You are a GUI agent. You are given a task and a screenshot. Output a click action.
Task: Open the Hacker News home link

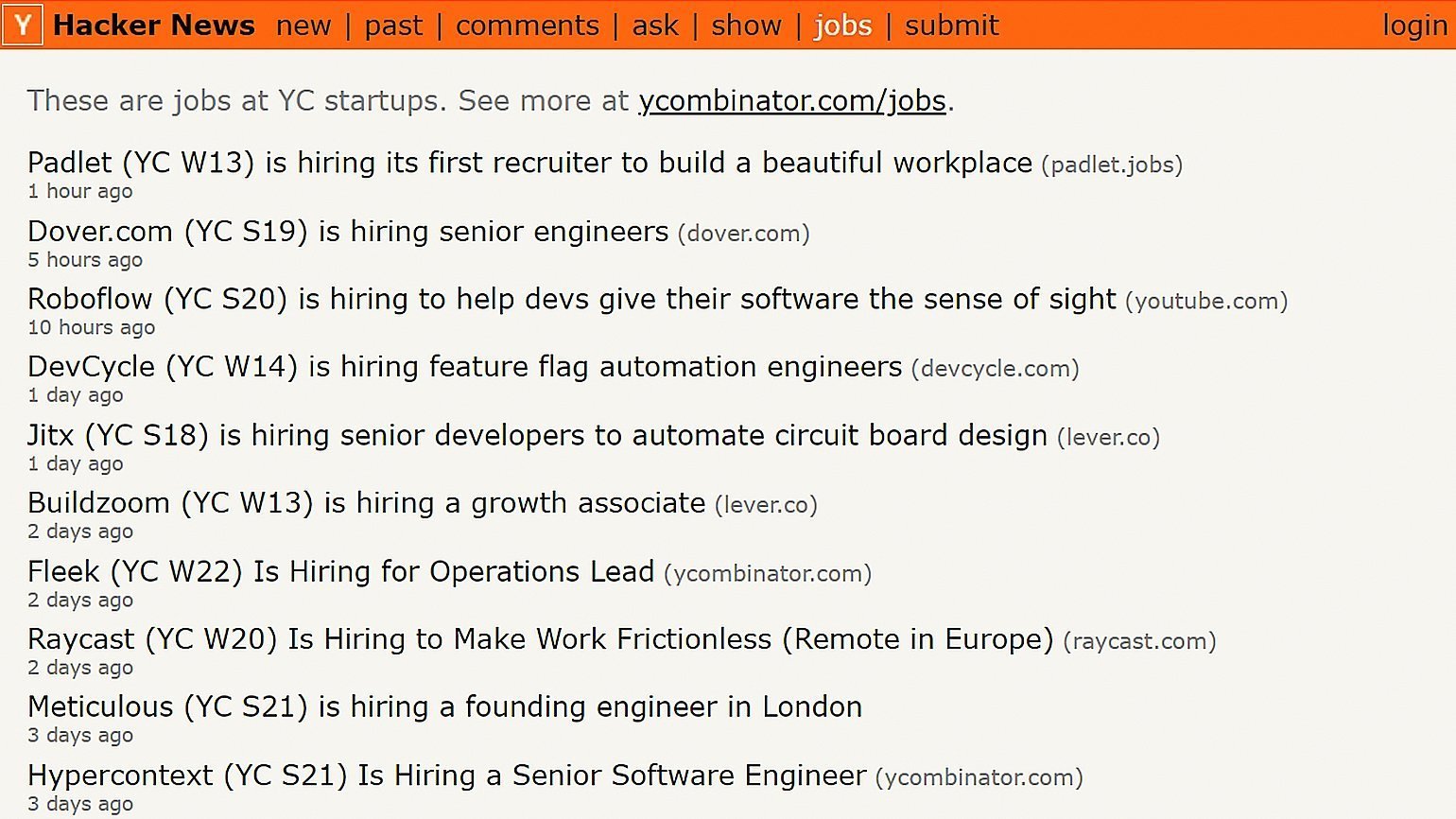click(x=154, y=26)
